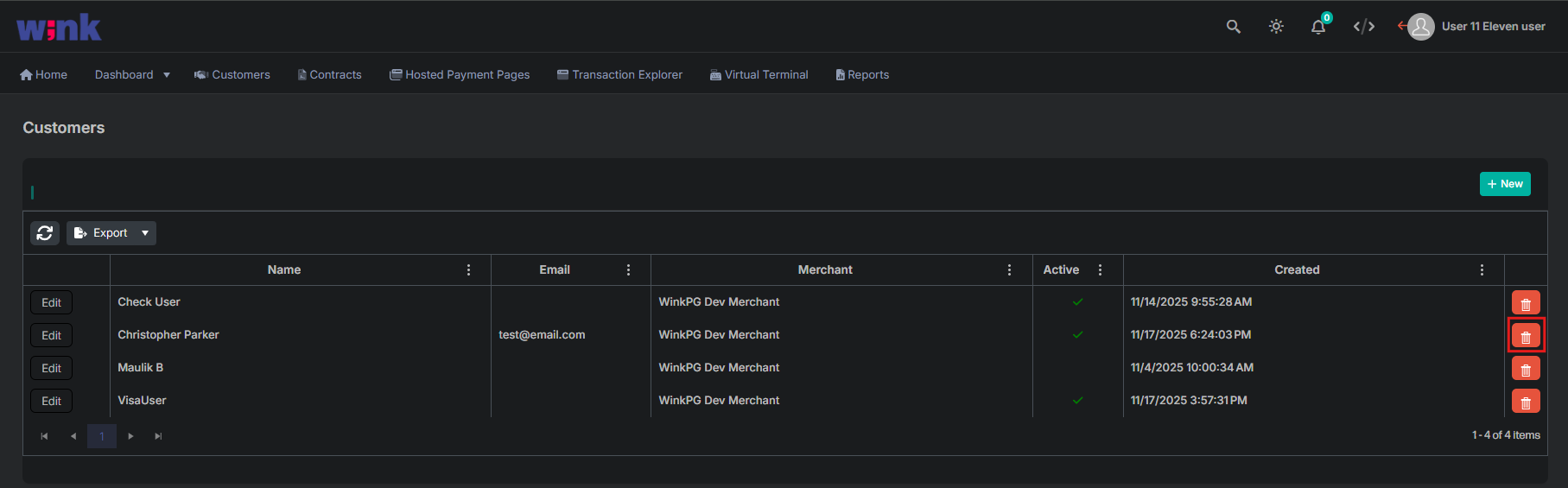Viewport: 1568px width, 488px height.
Task: Open Virtual Terminal
Action: [759, 75]
